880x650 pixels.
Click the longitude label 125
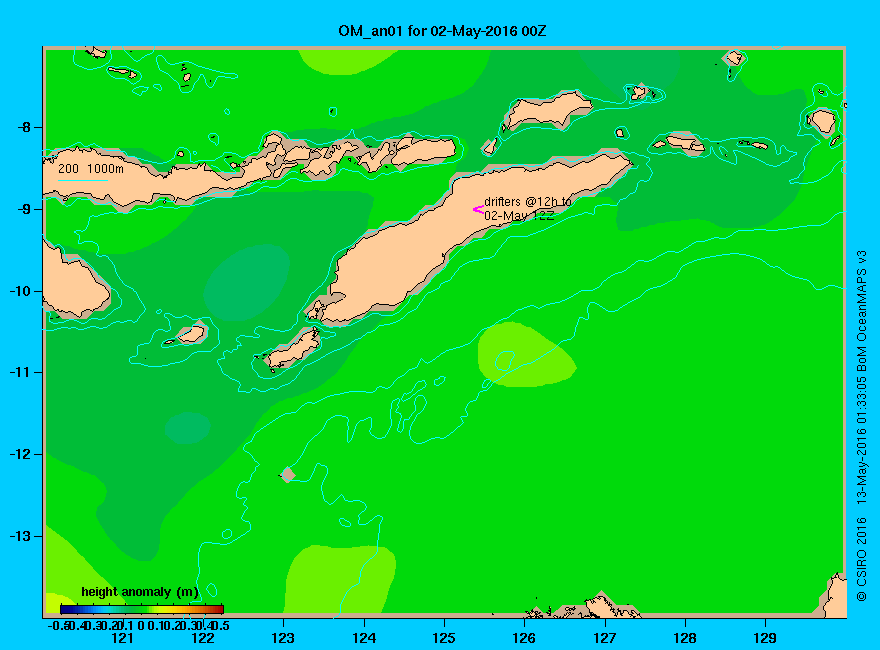(x=444, y=638)
